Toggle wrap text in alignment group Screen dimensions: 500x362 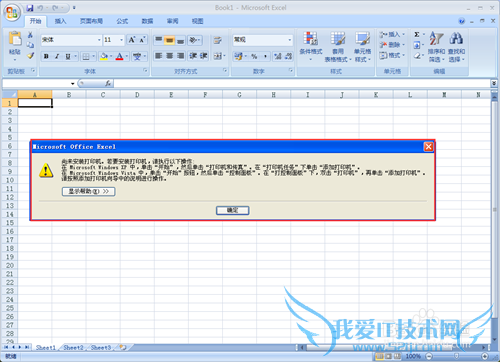coord(218,40)
